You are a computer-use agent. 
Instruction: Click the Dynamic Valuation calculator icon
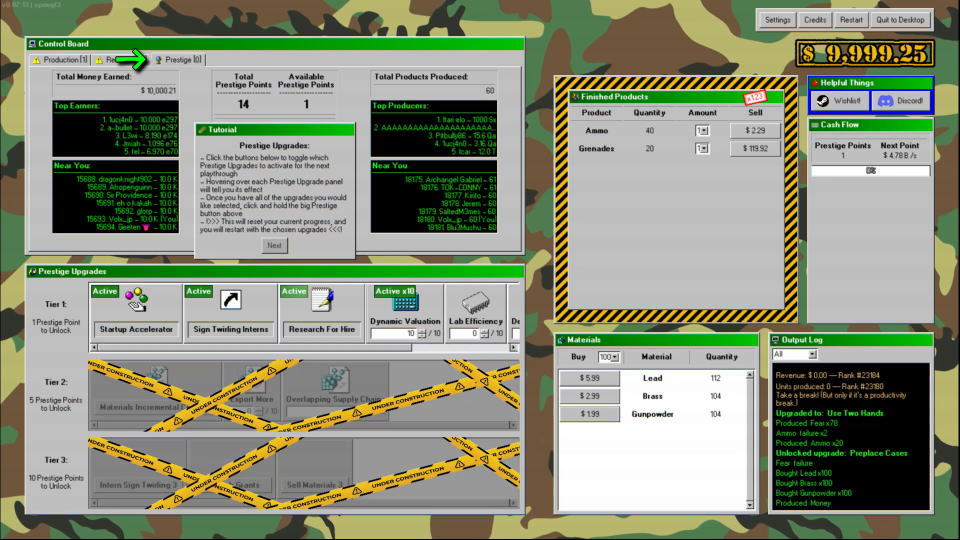point(404,303)
